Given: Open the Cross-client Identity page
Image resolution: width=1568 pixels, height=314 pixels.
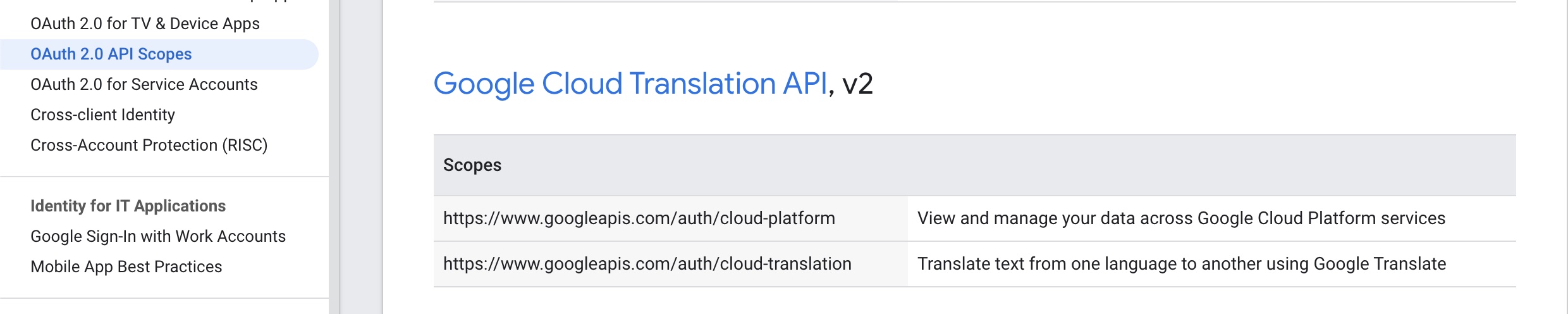Looking at the screenshot, I should click(102, 115).
